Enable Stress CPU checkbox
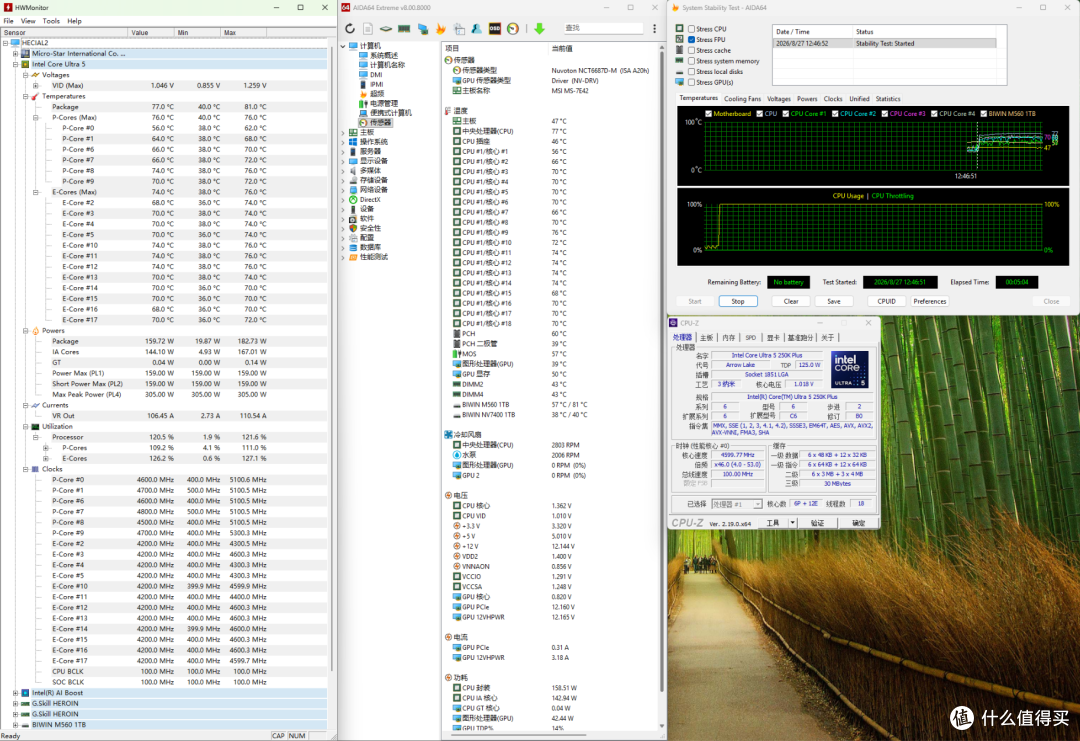 point(692,29)
